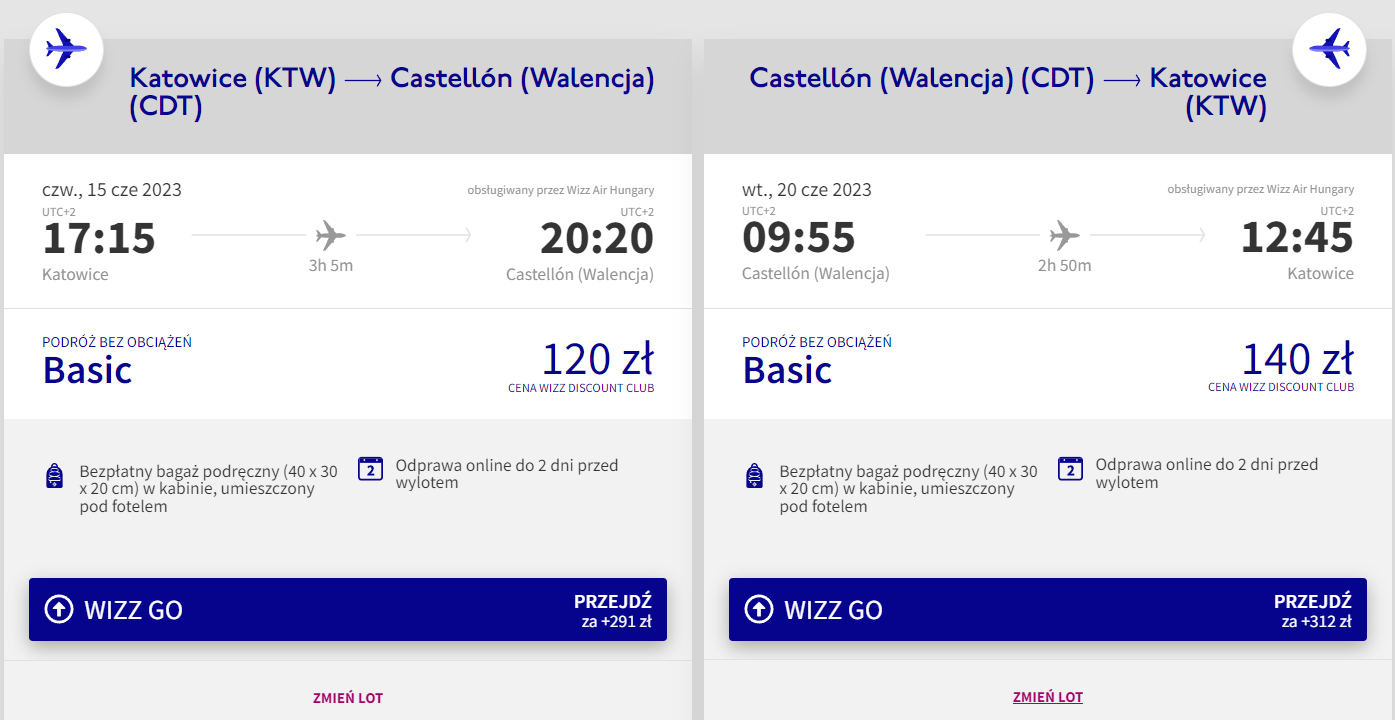Click the Castellón (CDT) to Katowice route heading
The image size is (1395, 720).
click(1008, 92)
